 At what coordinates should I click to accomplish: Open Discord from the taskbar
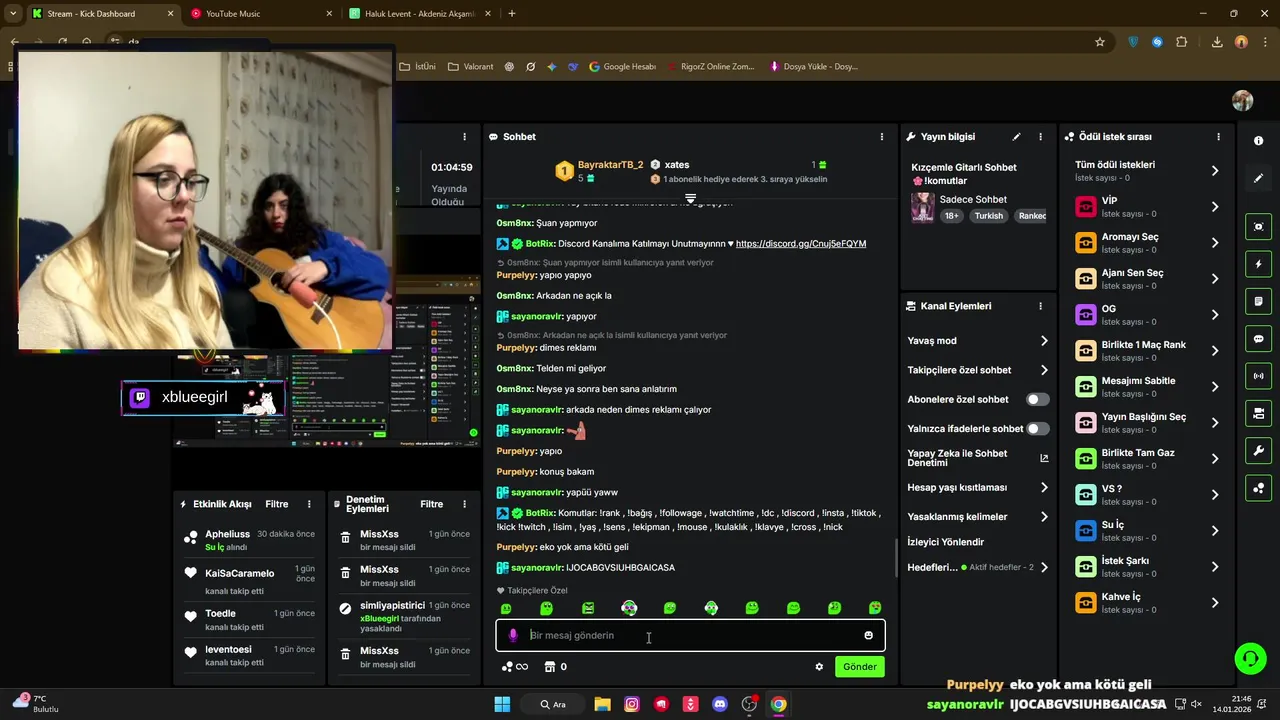pos(720,704)
